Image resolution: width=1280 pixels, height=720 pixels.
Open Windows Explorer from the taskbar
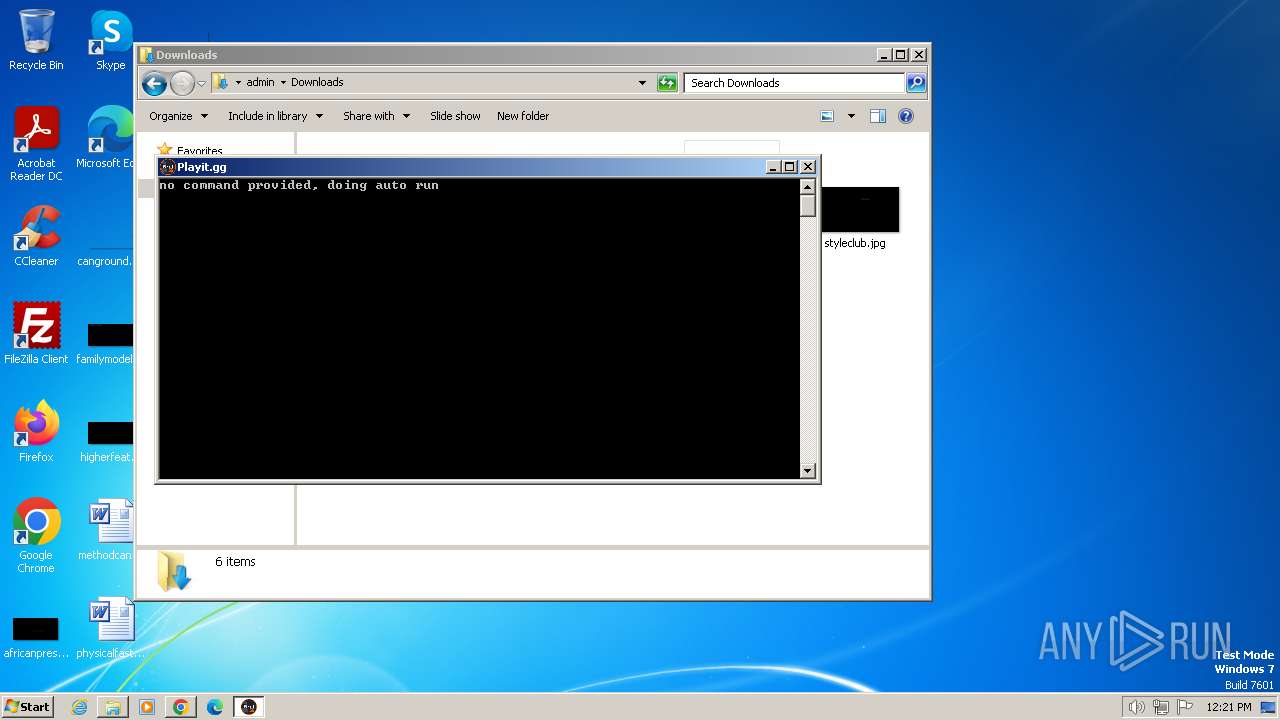coord(113,707)
